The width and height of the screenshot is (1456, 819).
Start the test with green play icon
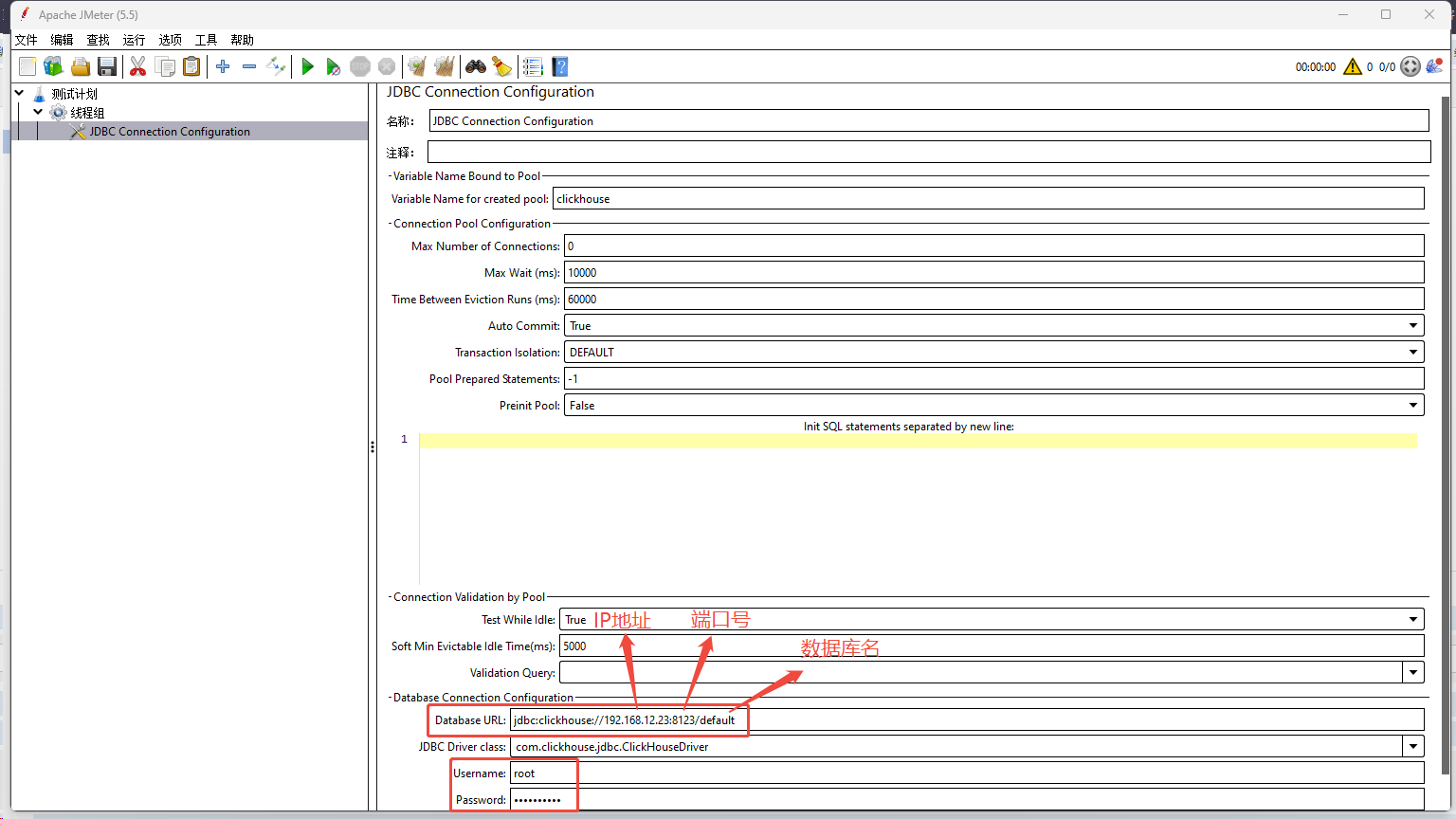click(307, 66)
